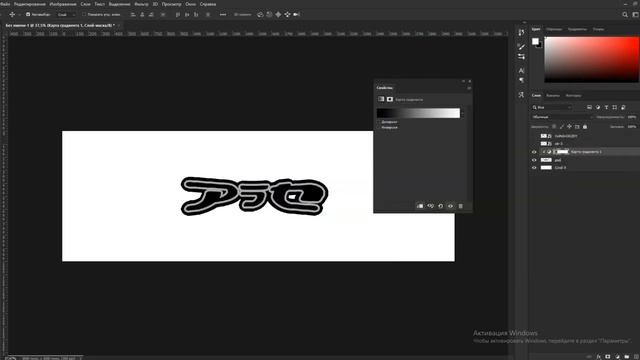Open the Файл menu
The width and height of the screenshot is (640, 360).
[5, 4]
